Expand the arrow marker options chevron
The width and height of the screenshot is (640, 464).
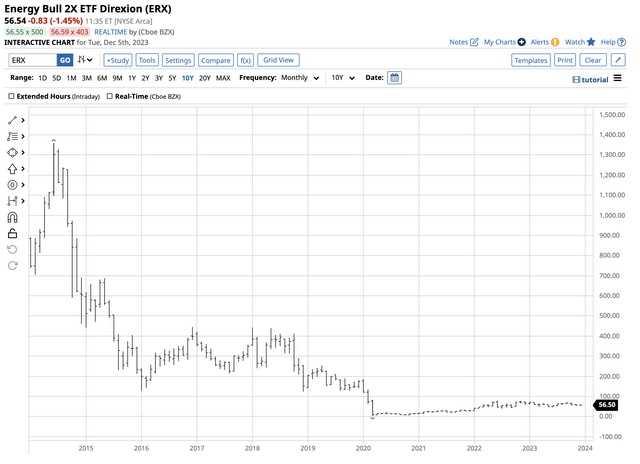point(23,169)
